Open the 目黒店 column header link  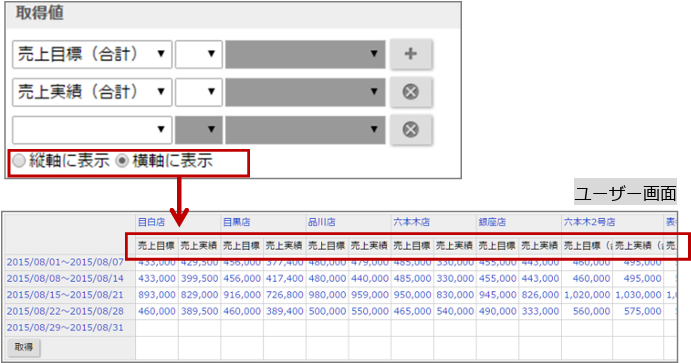coord(236,222)
